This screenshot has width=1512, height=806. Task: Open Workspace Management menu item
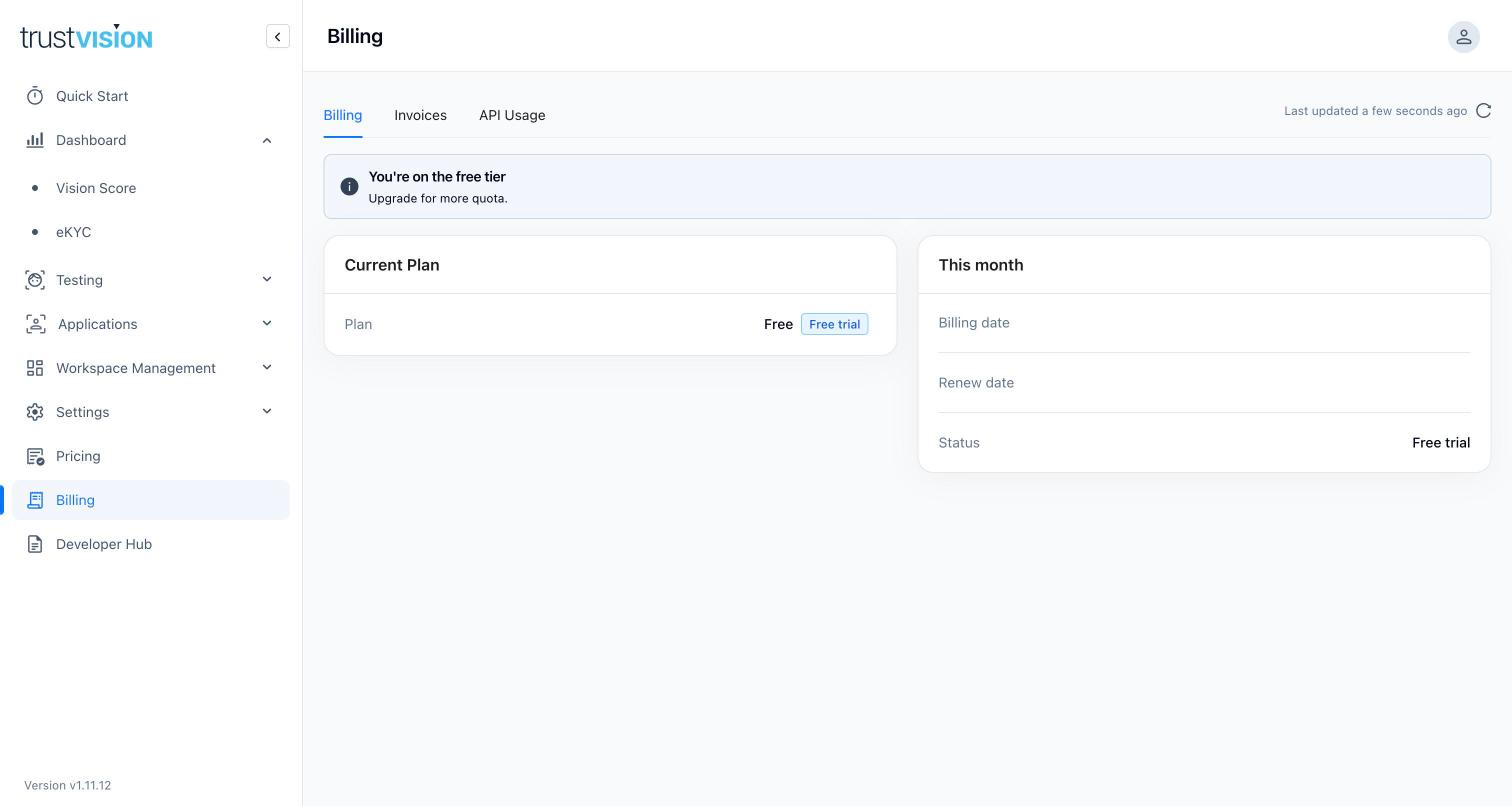pyautogui.click(x=151, y=368)
